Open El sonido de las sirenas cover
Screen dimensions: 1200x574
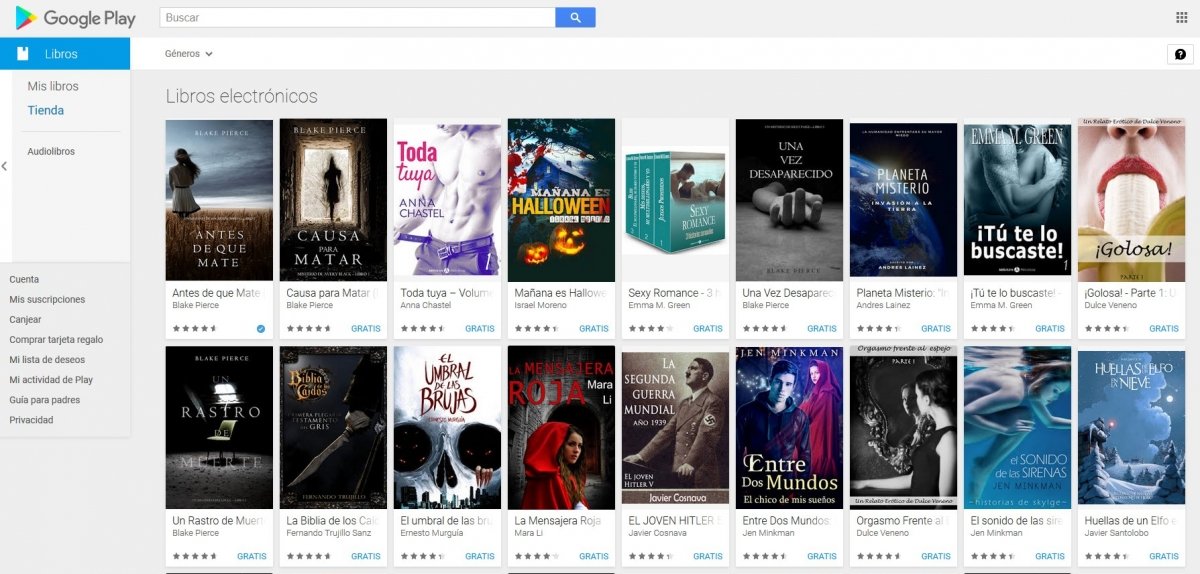(x=1017, y=428)
